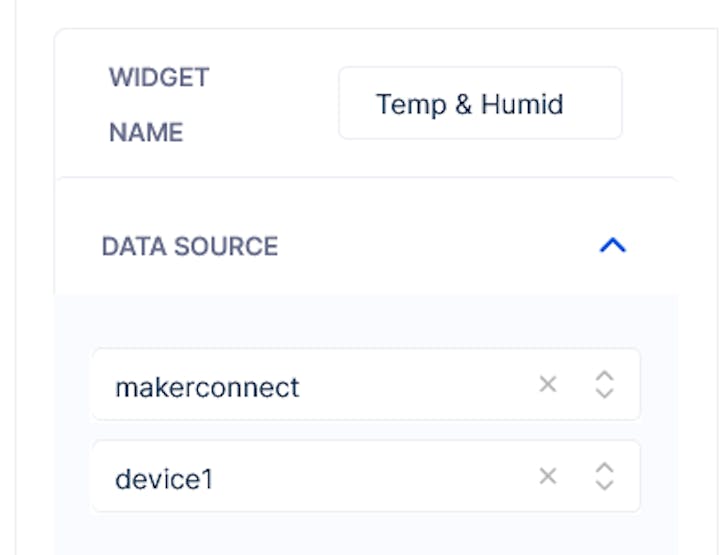Click the word NAME in the label
The height and width of the screenshot is (555, 720).
click(x=146, y=132)
